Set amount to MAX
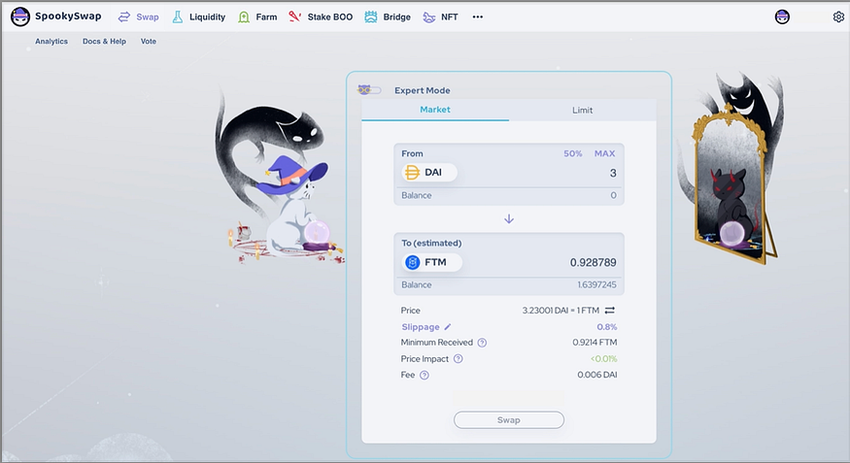The height and width of the screenshot is (463, 850). pos(604,153)
